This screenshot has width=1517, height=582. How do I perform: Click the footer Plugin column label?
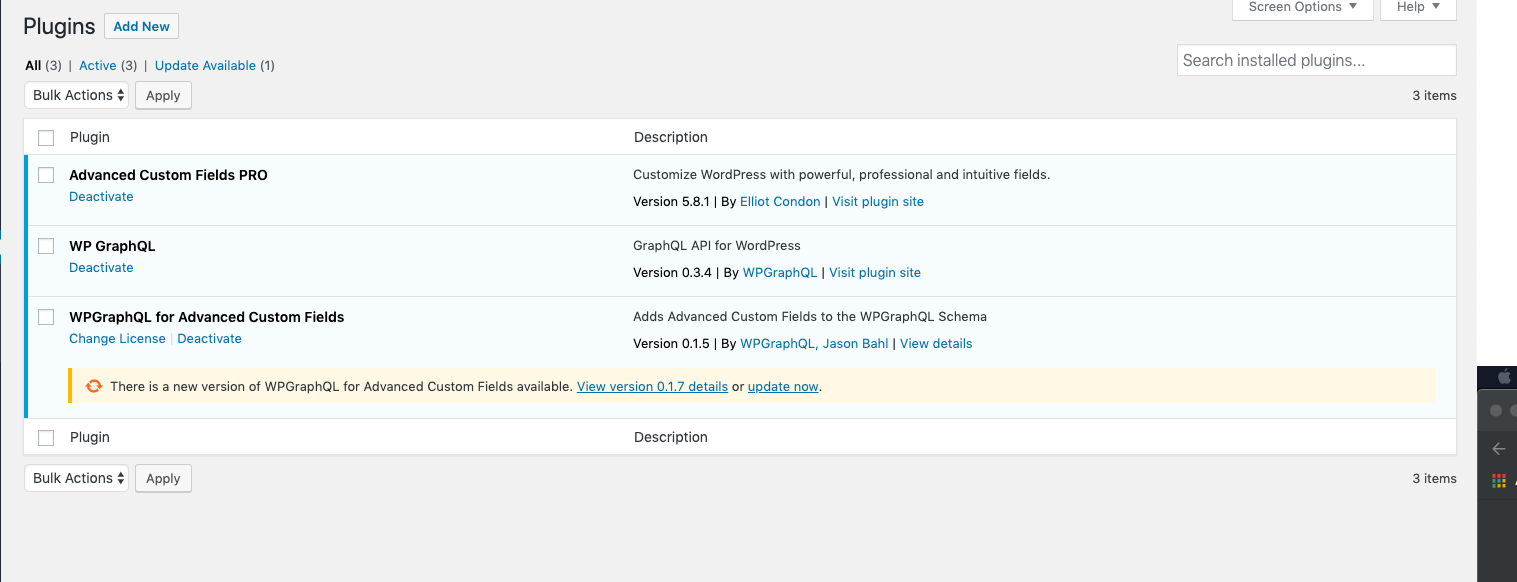[90, 437]
